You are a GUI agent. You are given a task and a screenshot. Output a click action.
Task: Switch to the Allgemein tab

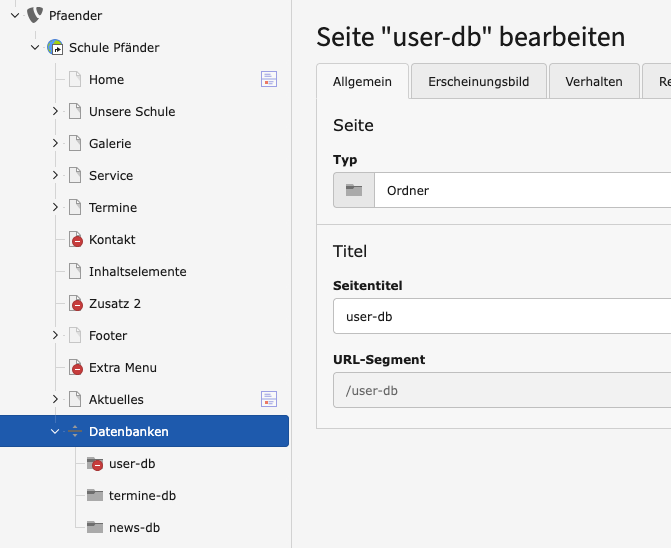(362, 81)
